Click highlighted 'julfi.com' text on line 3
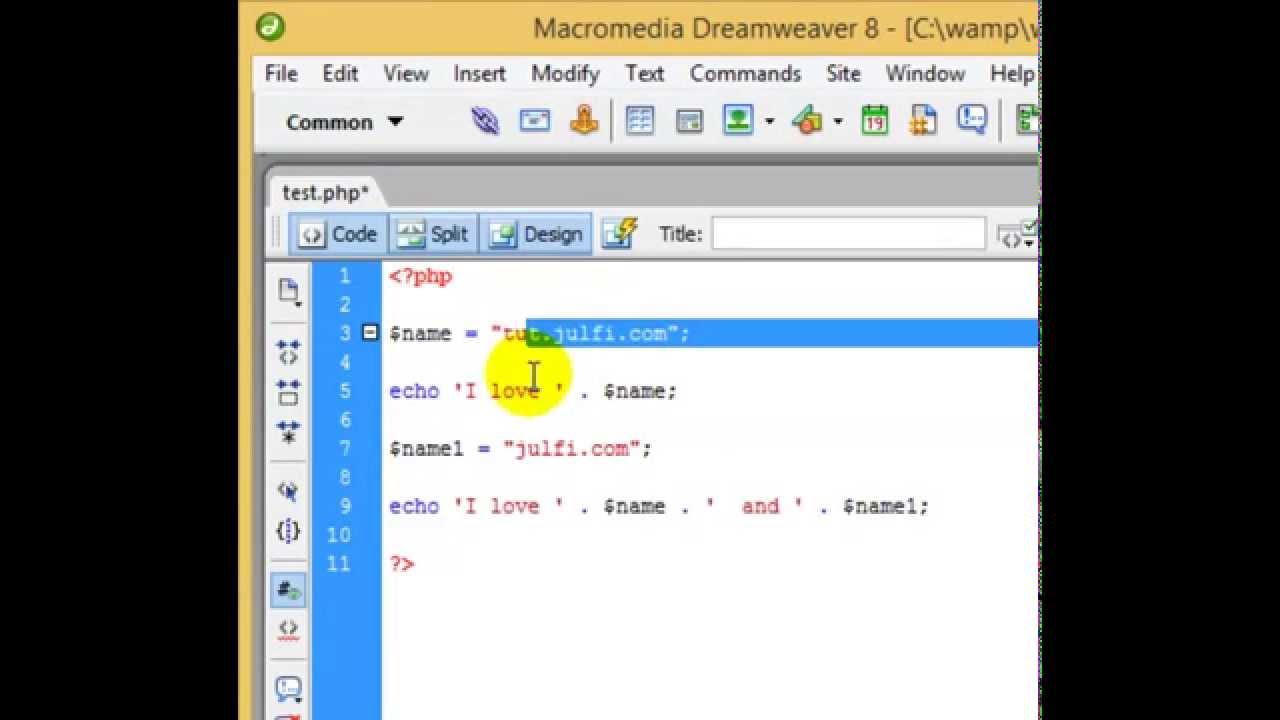The height and width of the screenshot is (720, 1280). pos(609,333)
